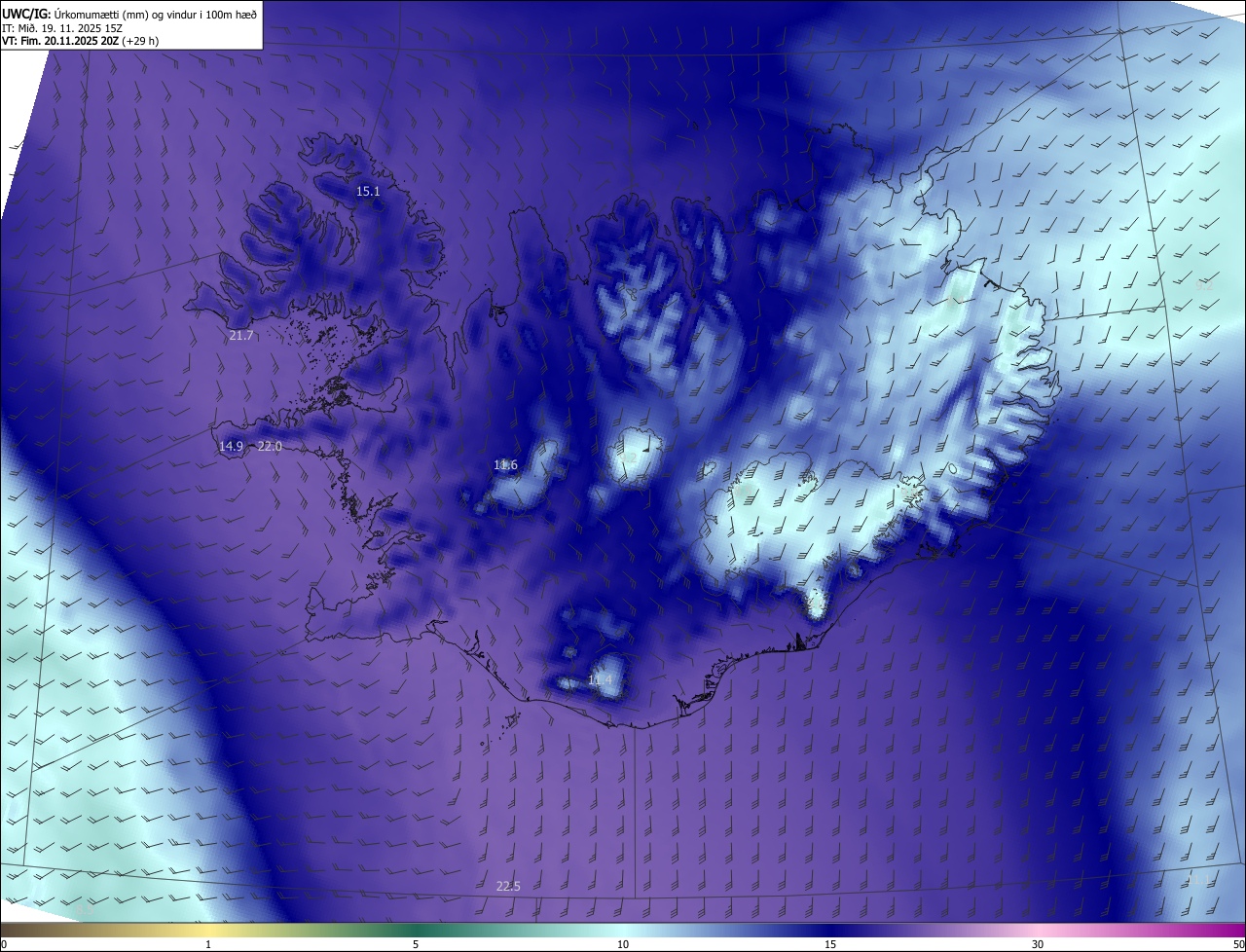Click the 5 tick on the color scale

pyautogui.click(x=416, y=944)
